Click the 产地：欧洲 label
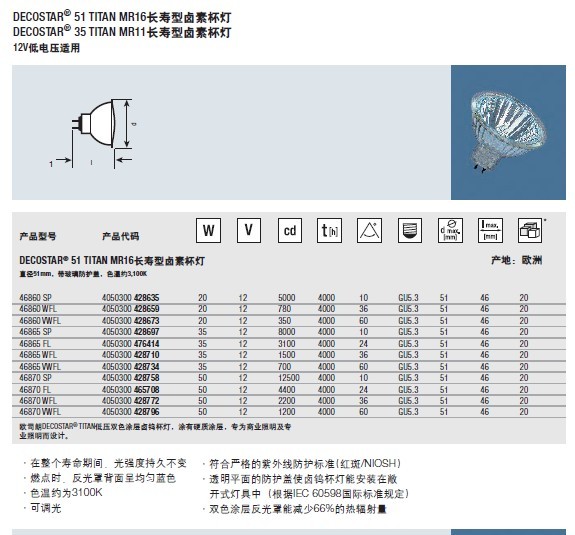 click(x=517, y=260)
